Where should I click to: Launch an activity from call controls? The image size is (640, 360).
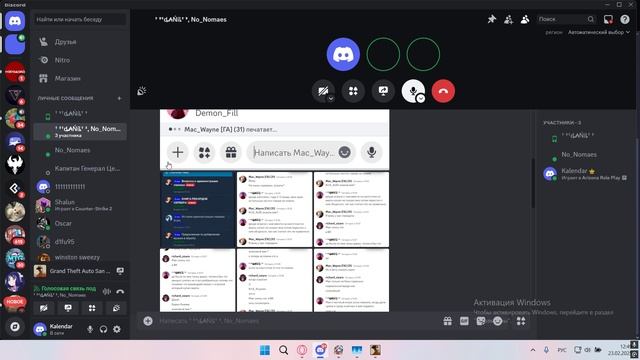[353, 91]
